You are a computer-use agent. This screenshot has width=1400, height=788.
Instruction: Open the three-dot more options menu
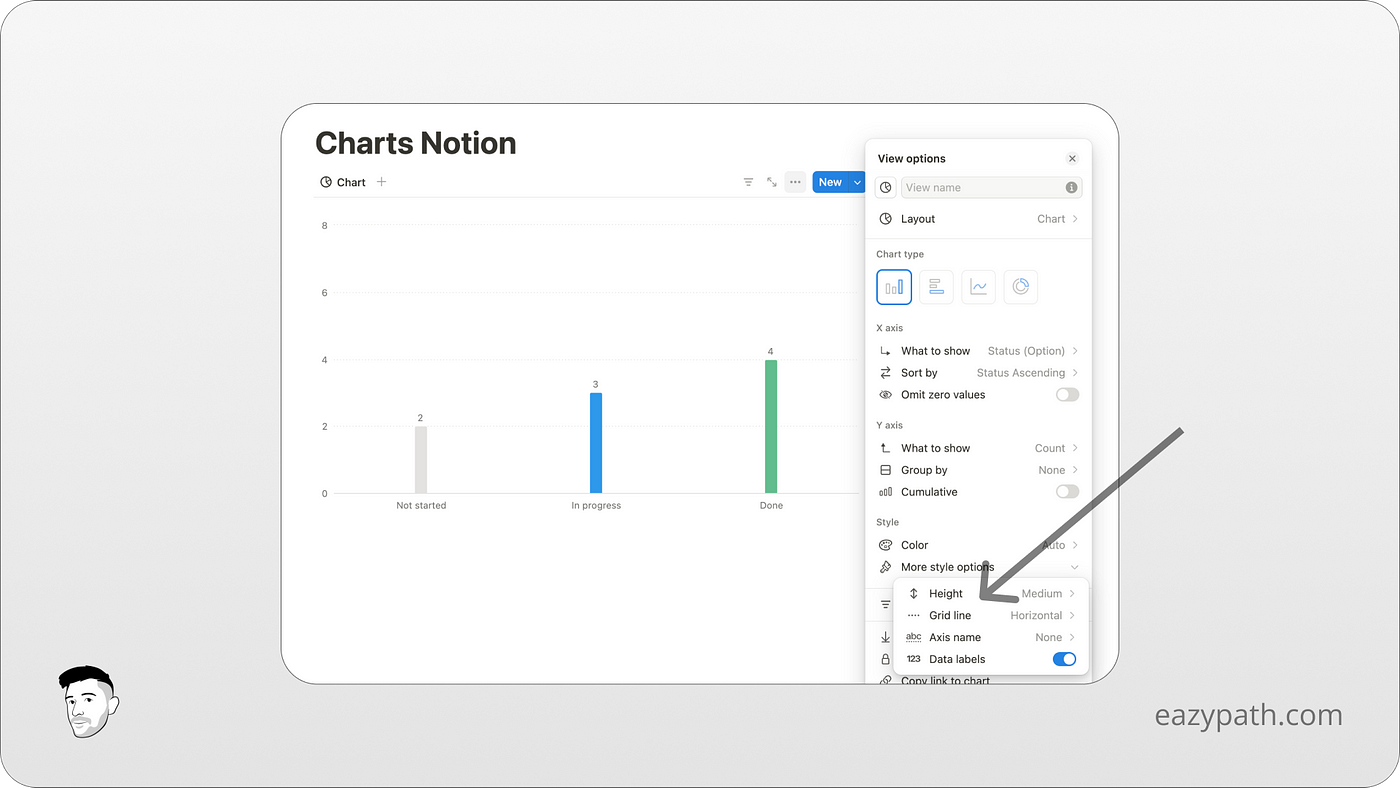click(x=795, y=182)
